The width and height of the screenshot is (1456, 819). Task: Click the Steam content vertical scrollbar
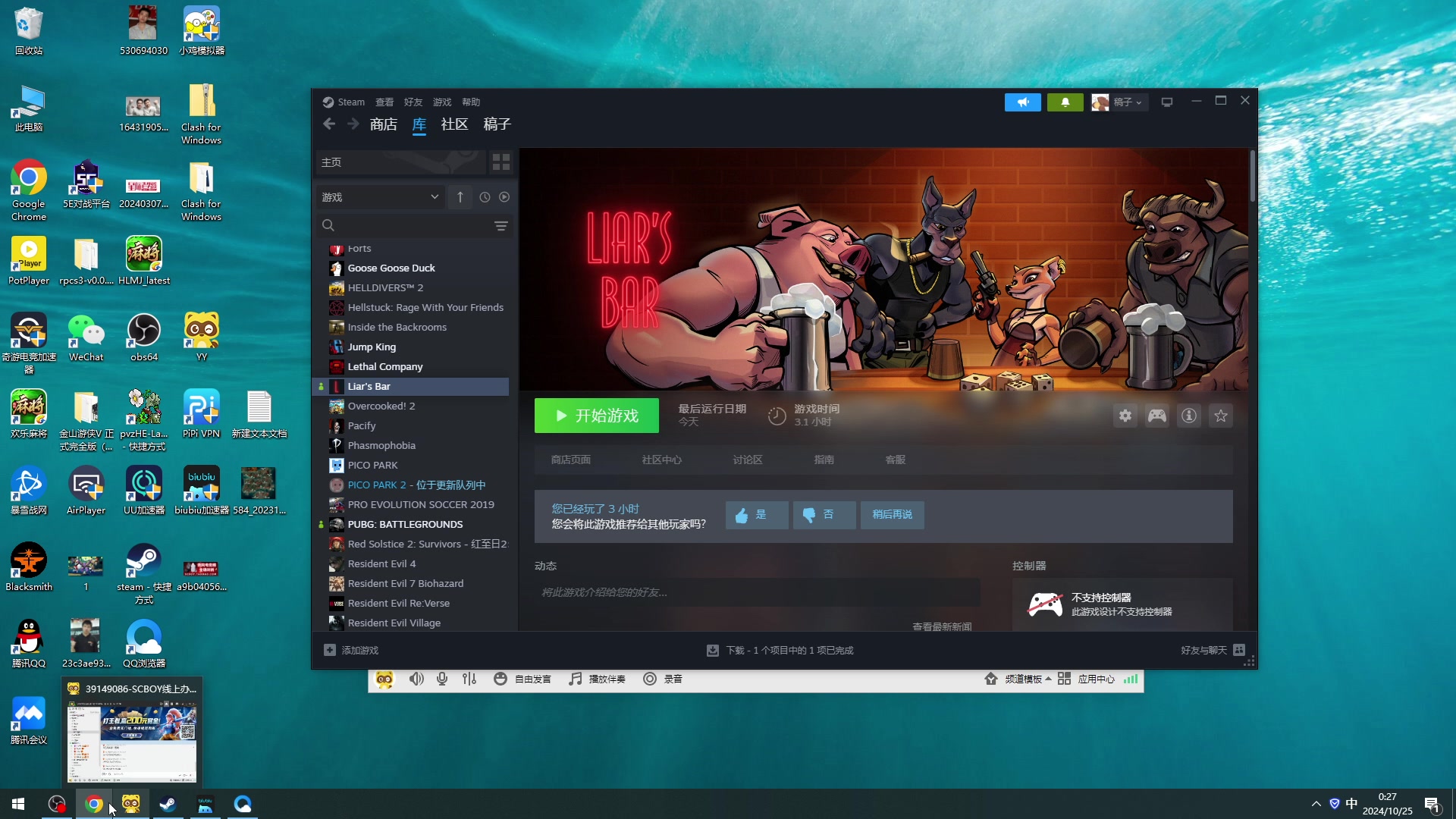coord(1252,177)
